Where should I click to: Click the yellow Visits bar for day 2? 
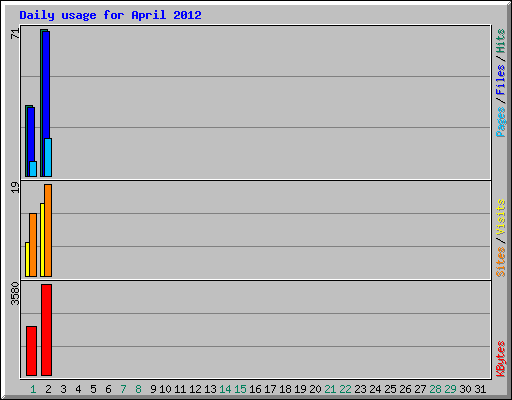point(42,240)
